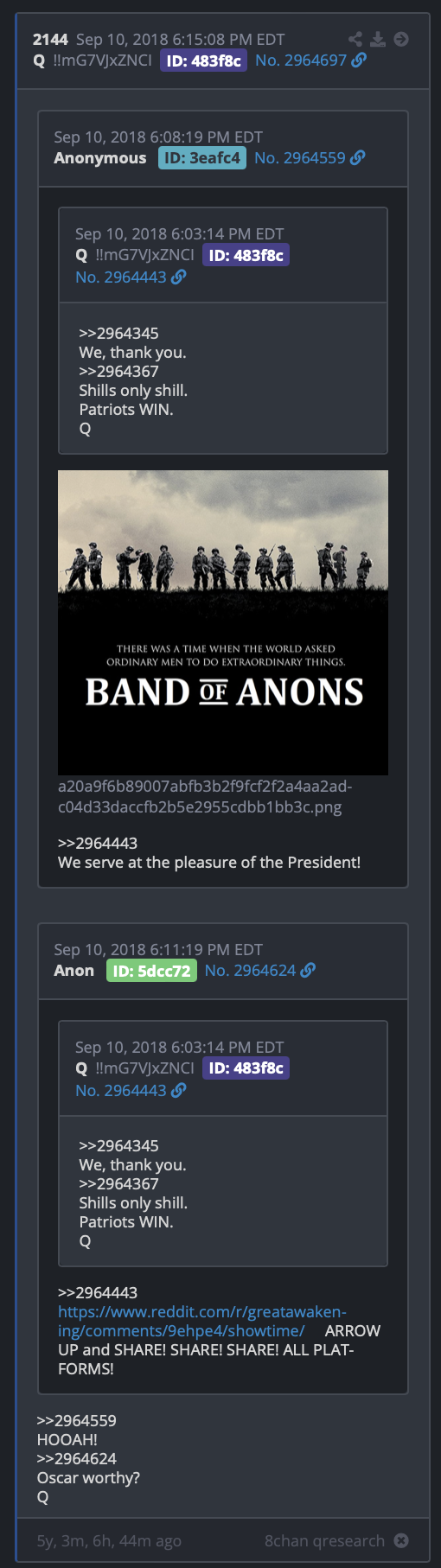Click chain link icon beside No. 2964697

pos(359,60)
